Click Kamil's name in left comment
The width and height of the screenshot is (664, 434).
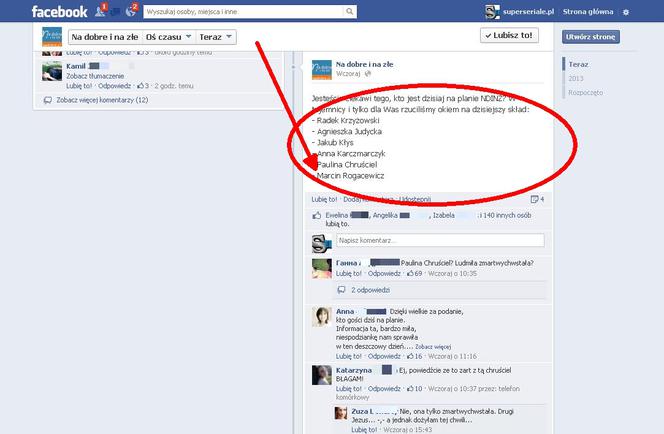click(76, 66)
